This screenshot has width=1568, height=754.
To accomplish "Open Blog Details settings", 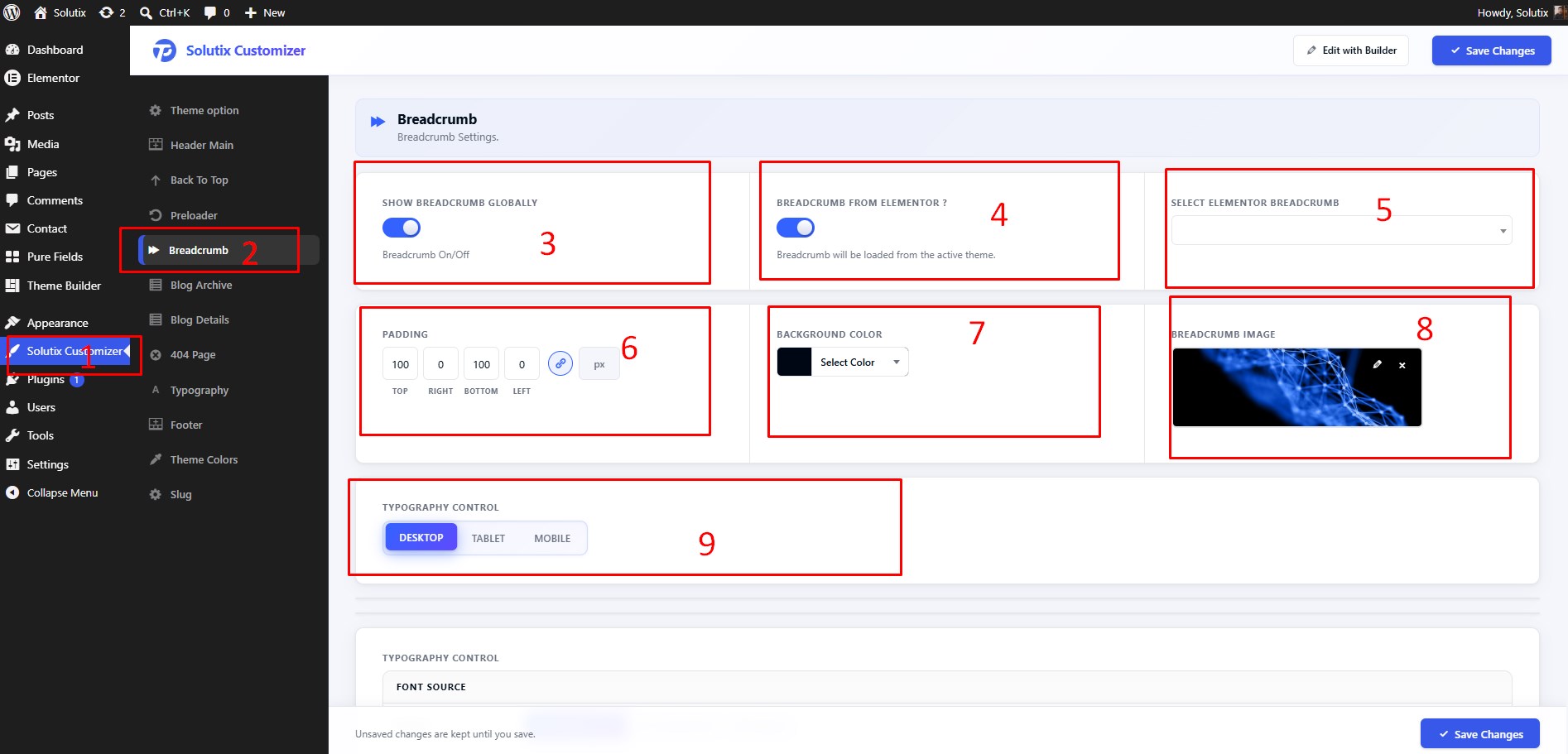I will 228,319.
